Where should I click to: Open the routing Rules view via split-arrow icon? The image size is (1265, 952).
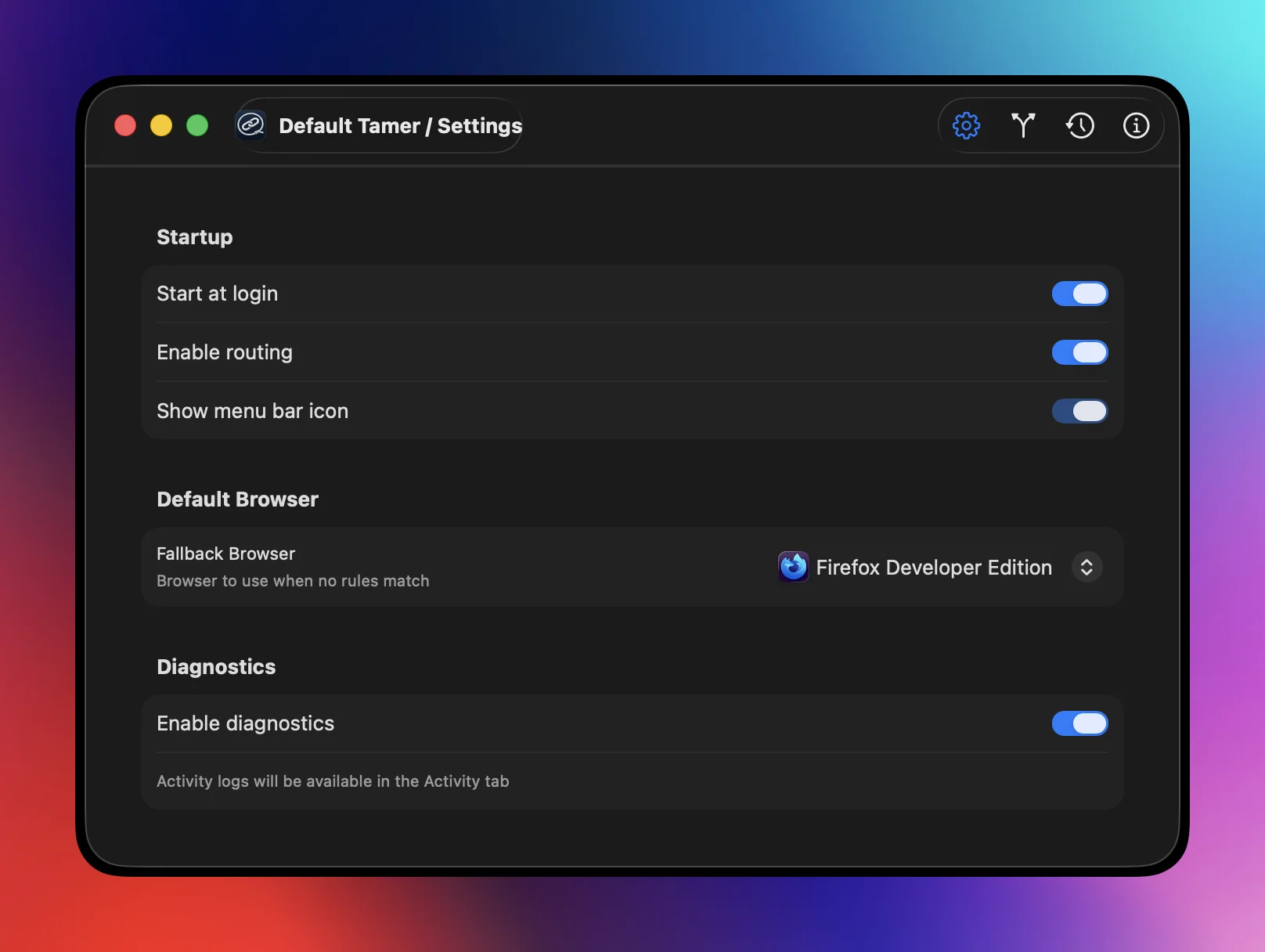pos(1023,125)
